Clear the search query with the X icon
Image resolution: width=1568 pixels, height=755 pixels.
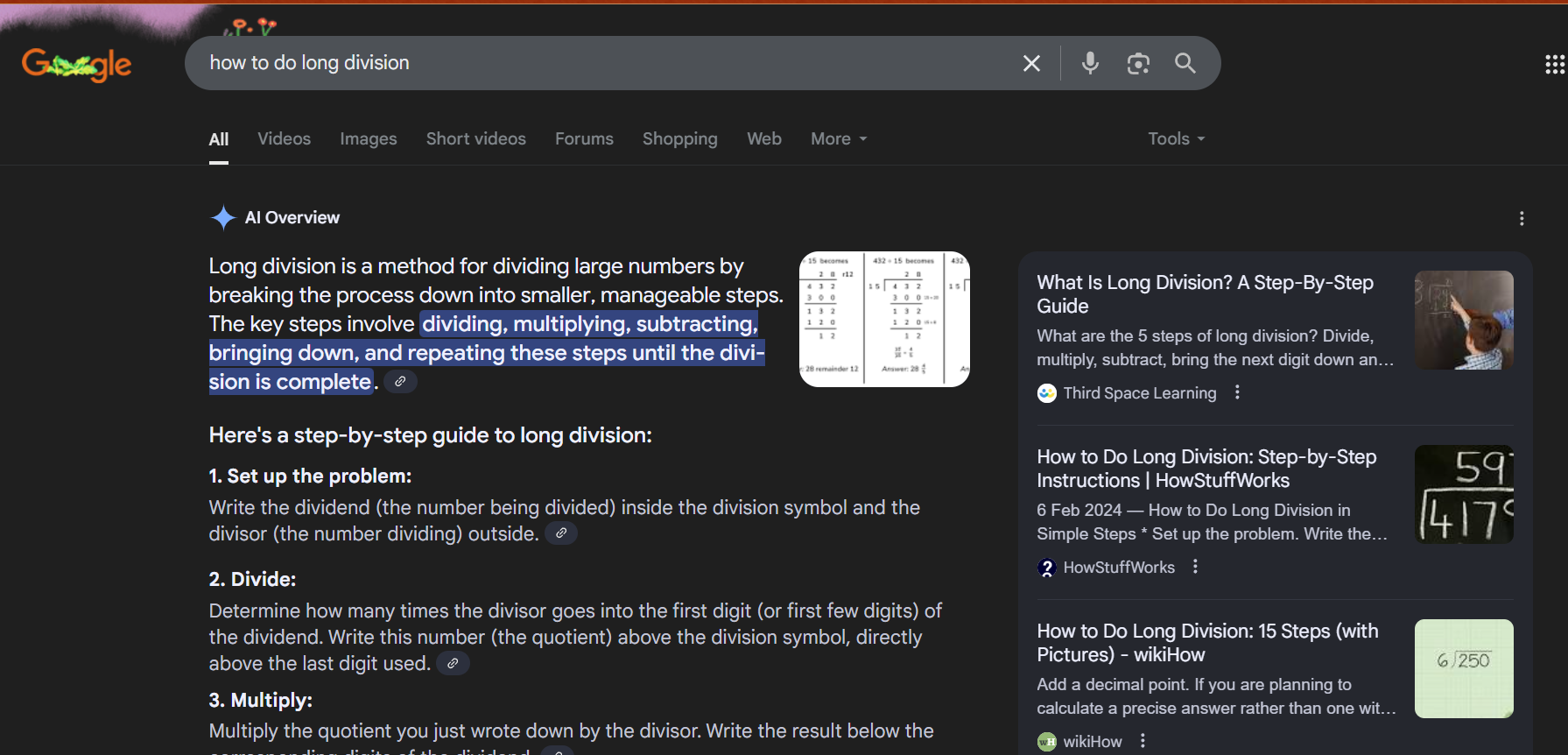click(1031, 63)
